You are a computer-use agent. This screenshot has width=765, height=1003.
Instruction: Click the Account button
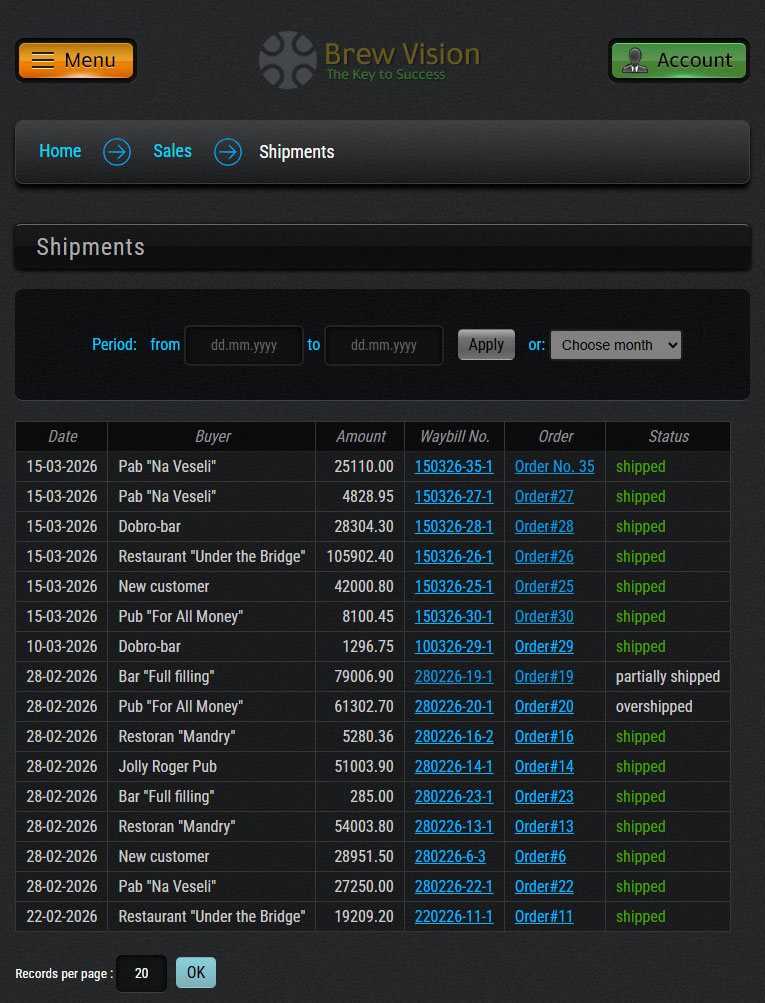click(678, 60)
